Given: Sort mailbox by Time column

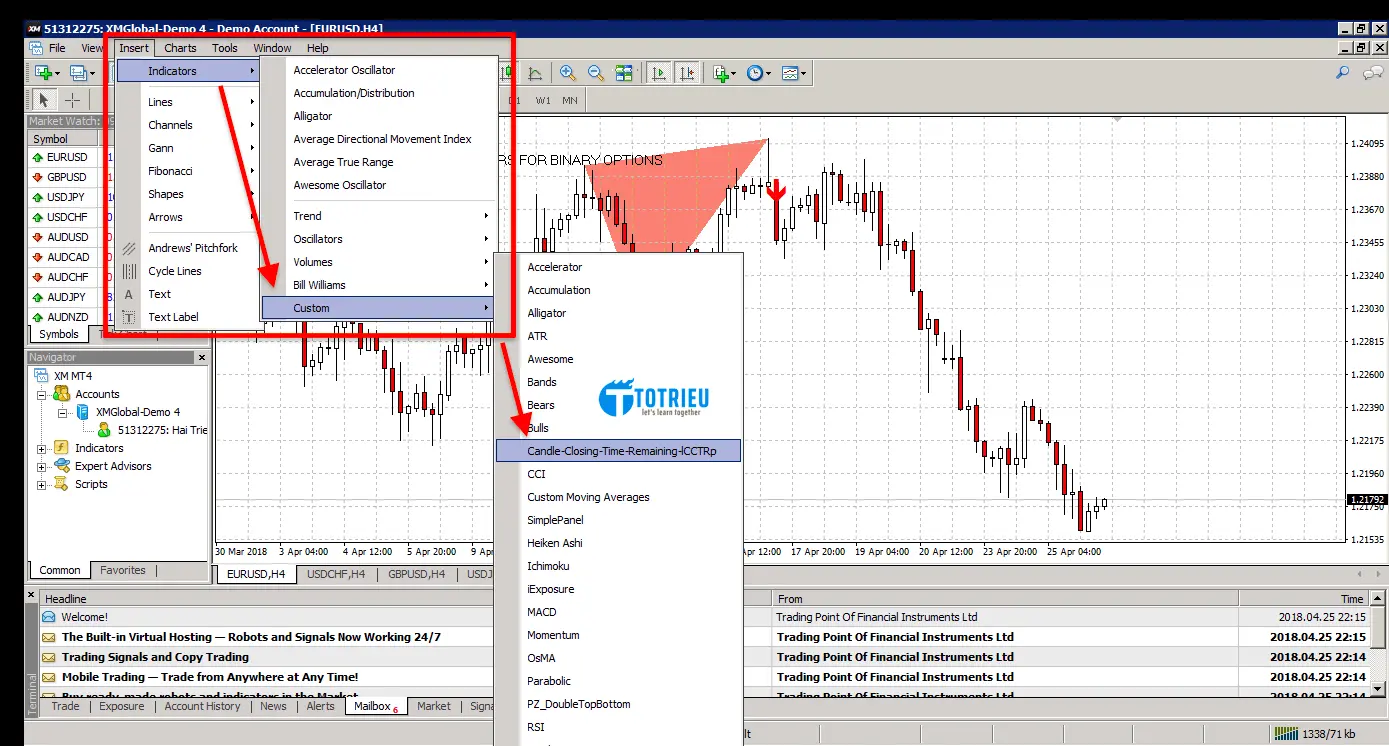Looking at the screenshot, I should pos(1303,598).
